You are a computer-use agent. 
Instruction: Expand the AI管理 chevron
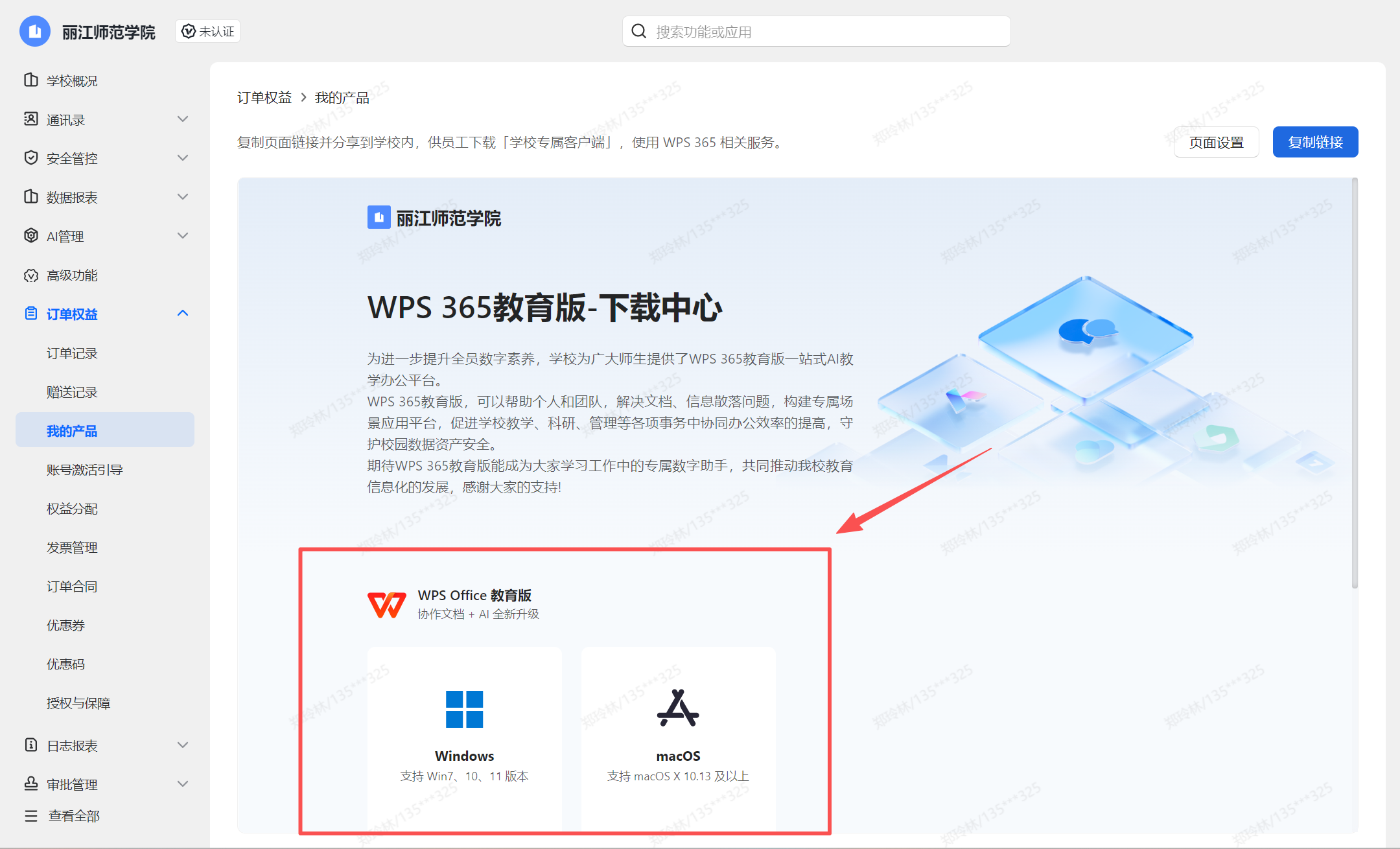(183, 236)
